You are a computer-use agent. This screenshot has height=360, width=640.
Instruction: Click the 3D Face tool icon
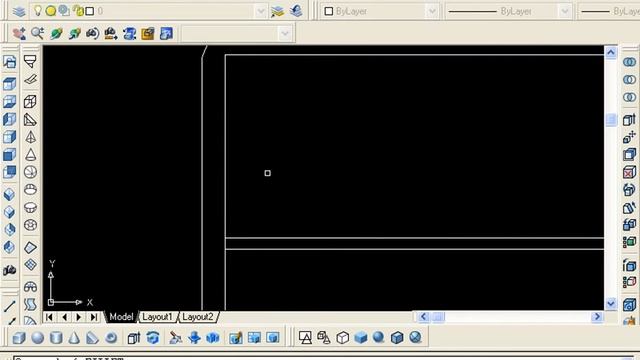(x=30, y=79)
